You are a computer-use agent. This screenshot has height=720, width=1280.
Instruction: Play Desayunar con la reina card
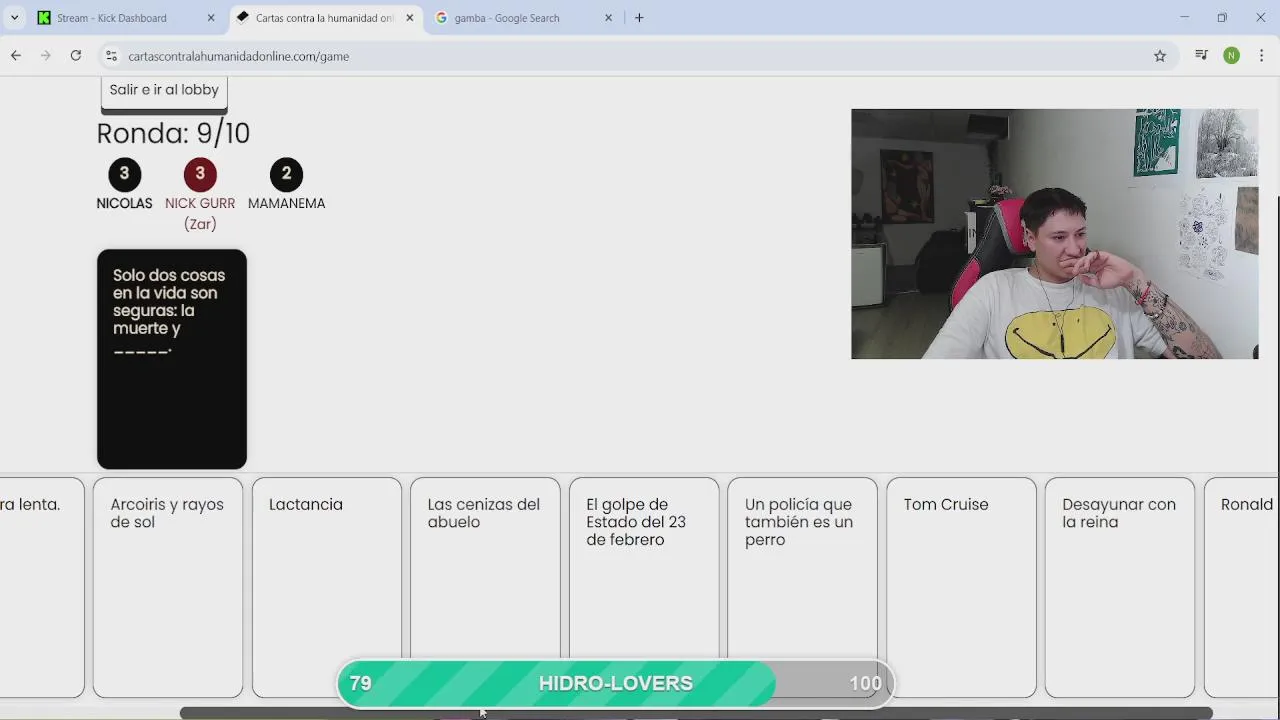(1120, 587)
